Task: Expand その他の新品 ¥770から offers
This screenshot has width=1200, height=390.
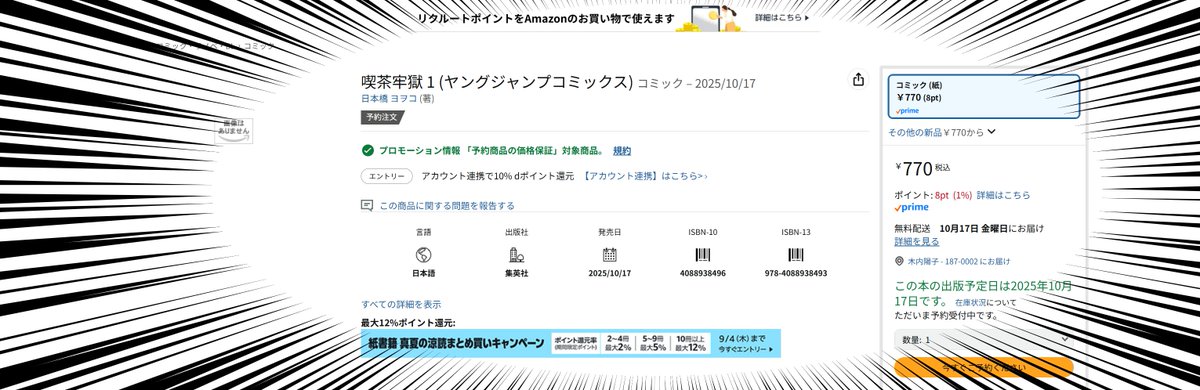Action: coord(941,132)
